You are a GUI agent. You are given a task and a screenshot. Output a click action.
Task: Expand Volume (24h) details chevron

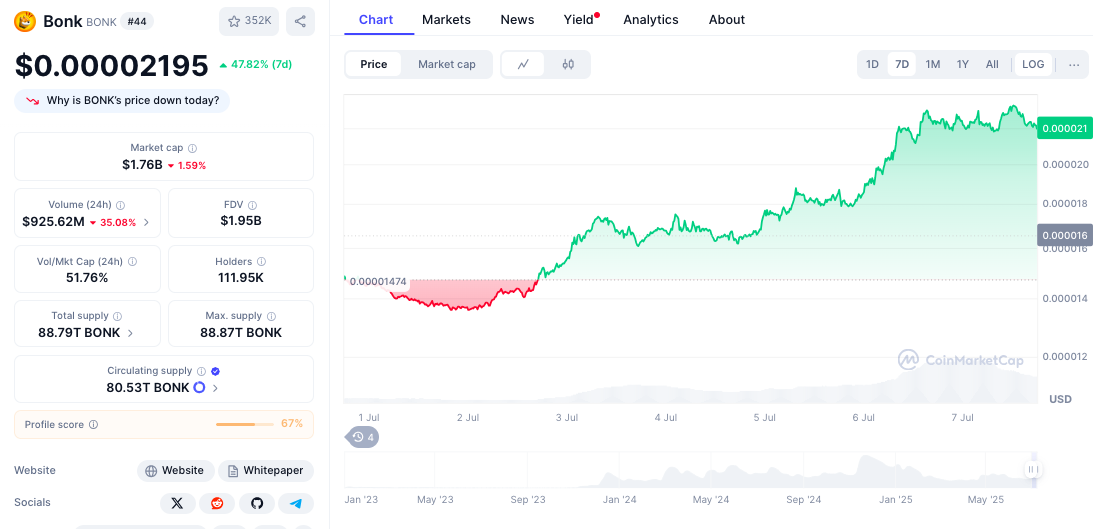point(146,222)
